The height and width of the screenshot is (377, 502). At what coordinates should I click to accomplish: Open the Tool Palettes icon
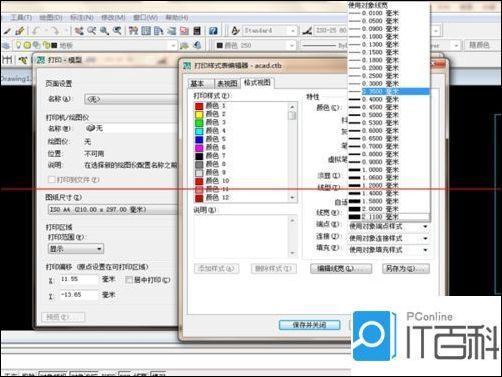click(158, 31)
